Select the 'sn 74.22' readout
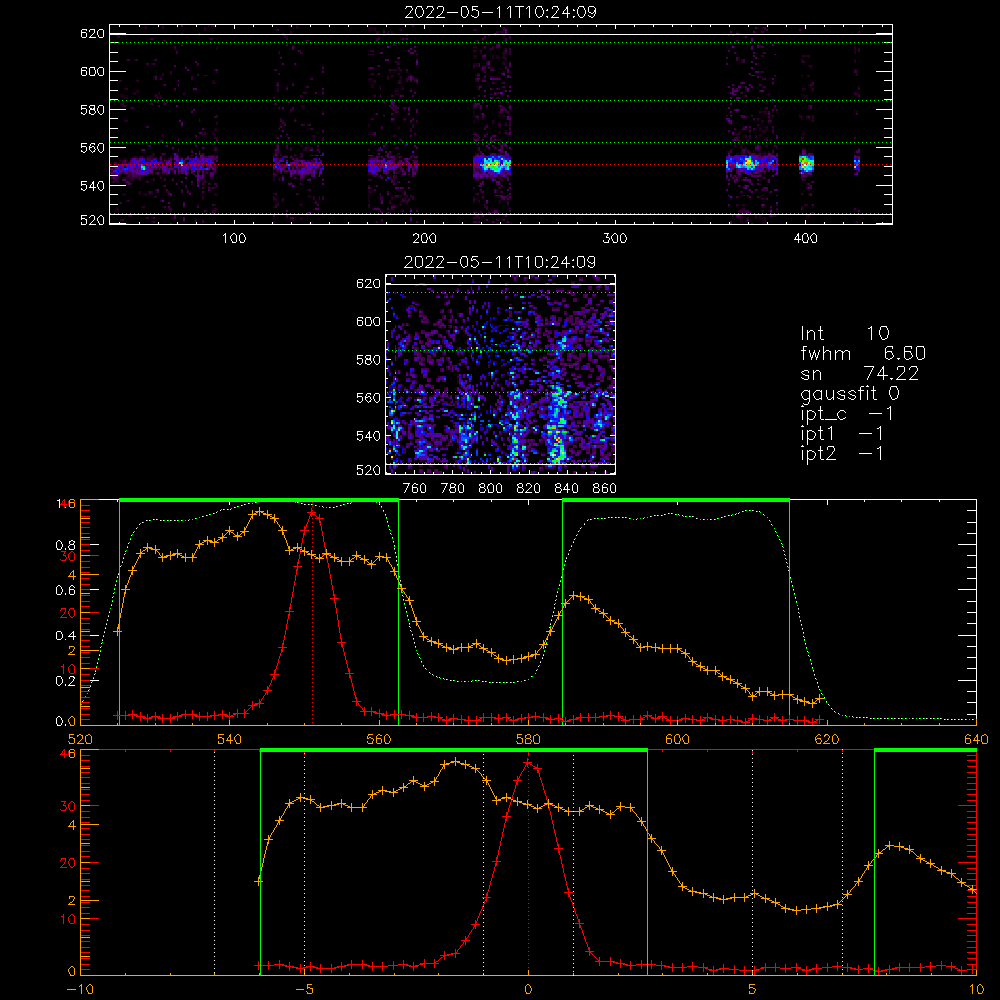This screenshot has width=1000, height=1000. point(859,373)
